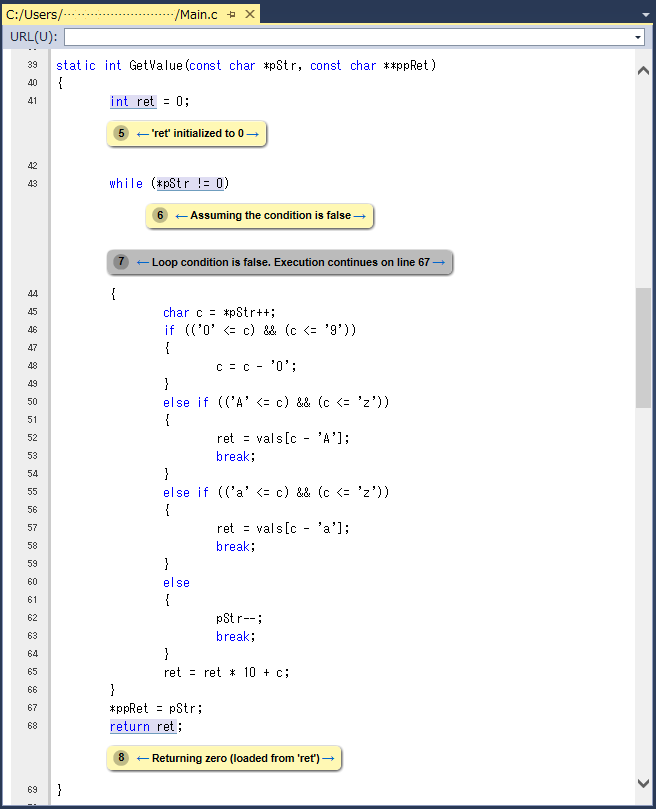656x809 pixels.
Task: Click the highlighted 'return ret' statement
Action: 144,726
